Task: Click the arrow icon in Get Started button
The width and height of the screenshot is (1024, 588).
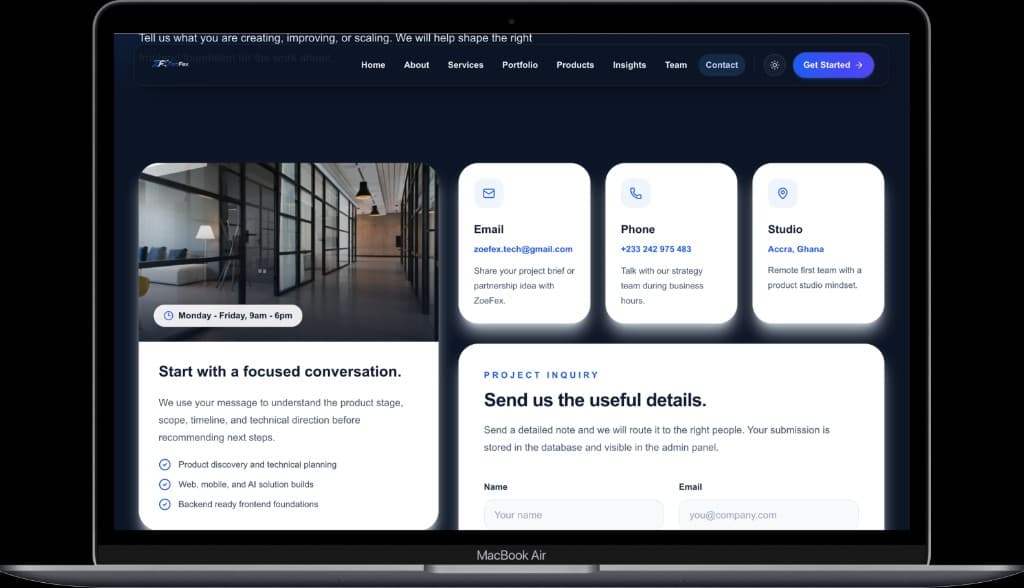Action: pyautogui.click(x=859, y=65)
